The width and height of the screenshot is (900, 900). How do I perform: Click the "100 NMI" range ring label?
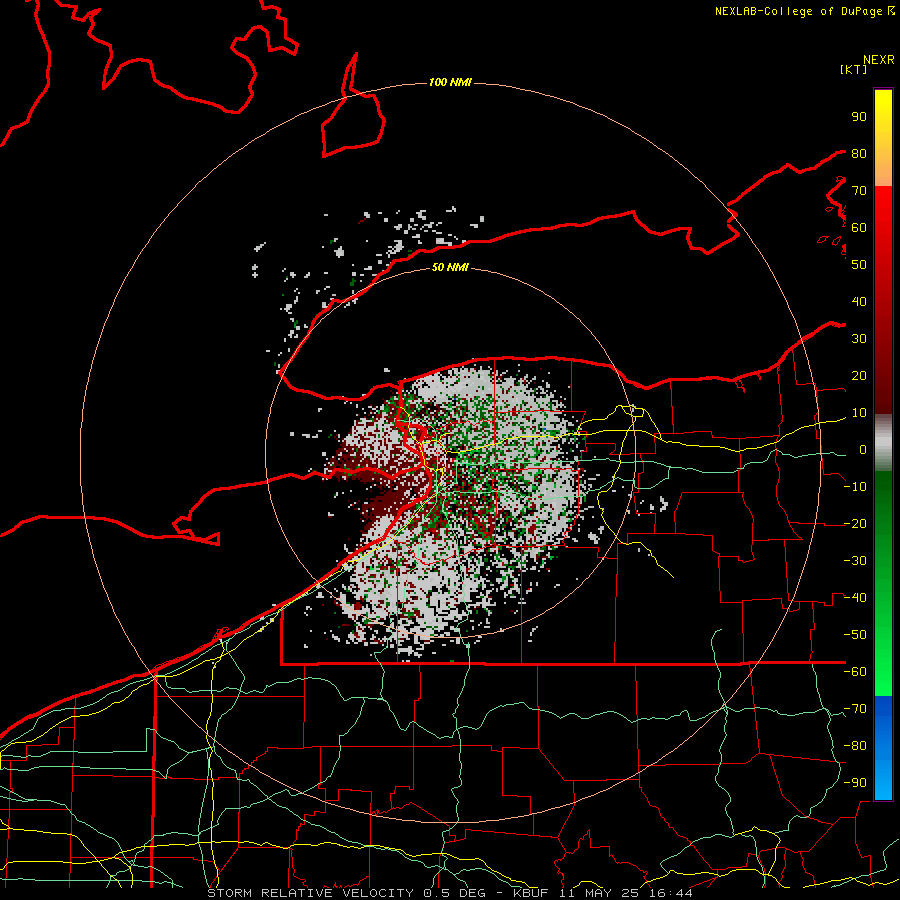point(450,83)
